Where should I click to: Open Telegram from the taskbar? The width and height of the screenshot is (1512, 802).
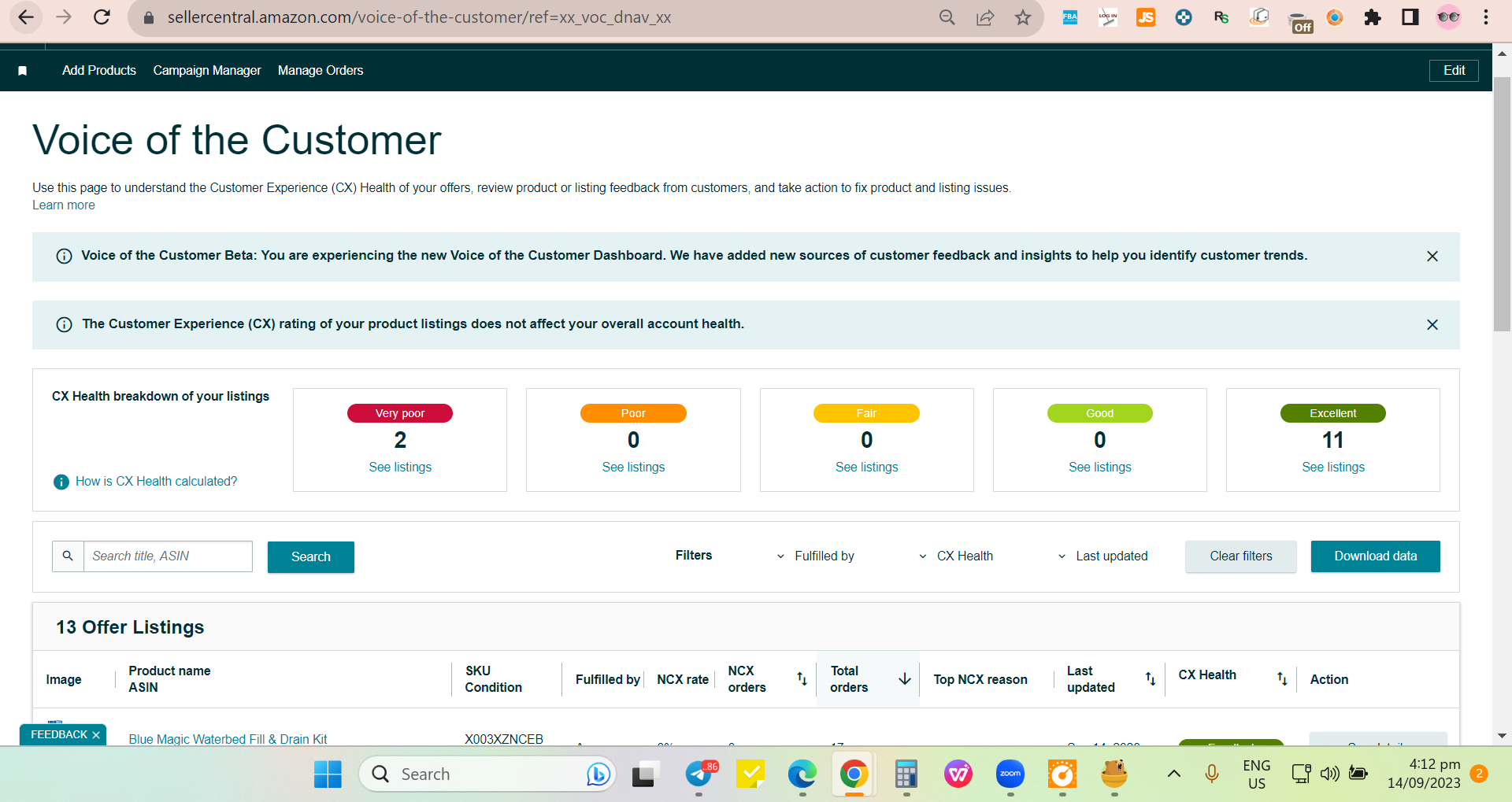699,774
